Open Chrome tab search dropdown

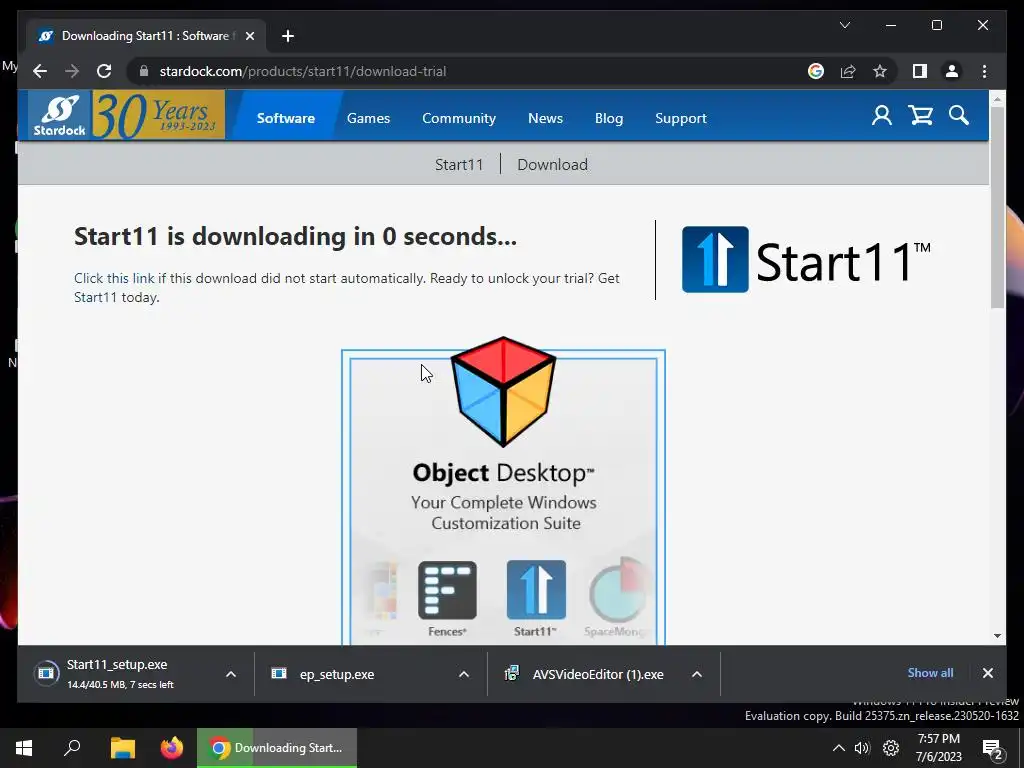844,25
